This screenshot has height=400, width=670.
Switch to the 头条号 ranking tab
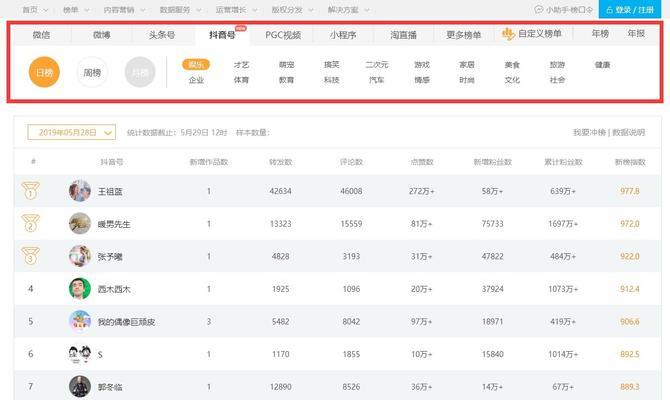[162, 35]
